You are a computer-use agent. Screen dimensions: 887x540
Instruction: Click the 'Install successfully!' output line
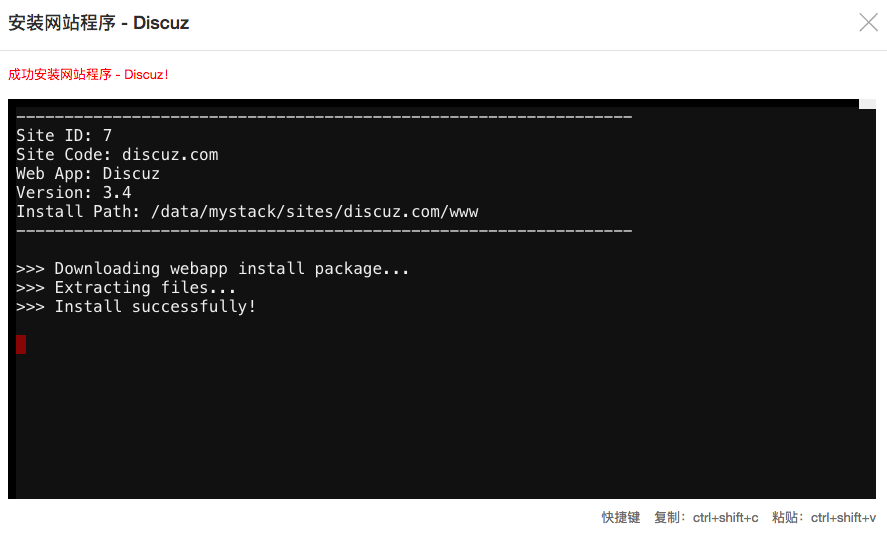pyautogui.click(x=136, y=306)
